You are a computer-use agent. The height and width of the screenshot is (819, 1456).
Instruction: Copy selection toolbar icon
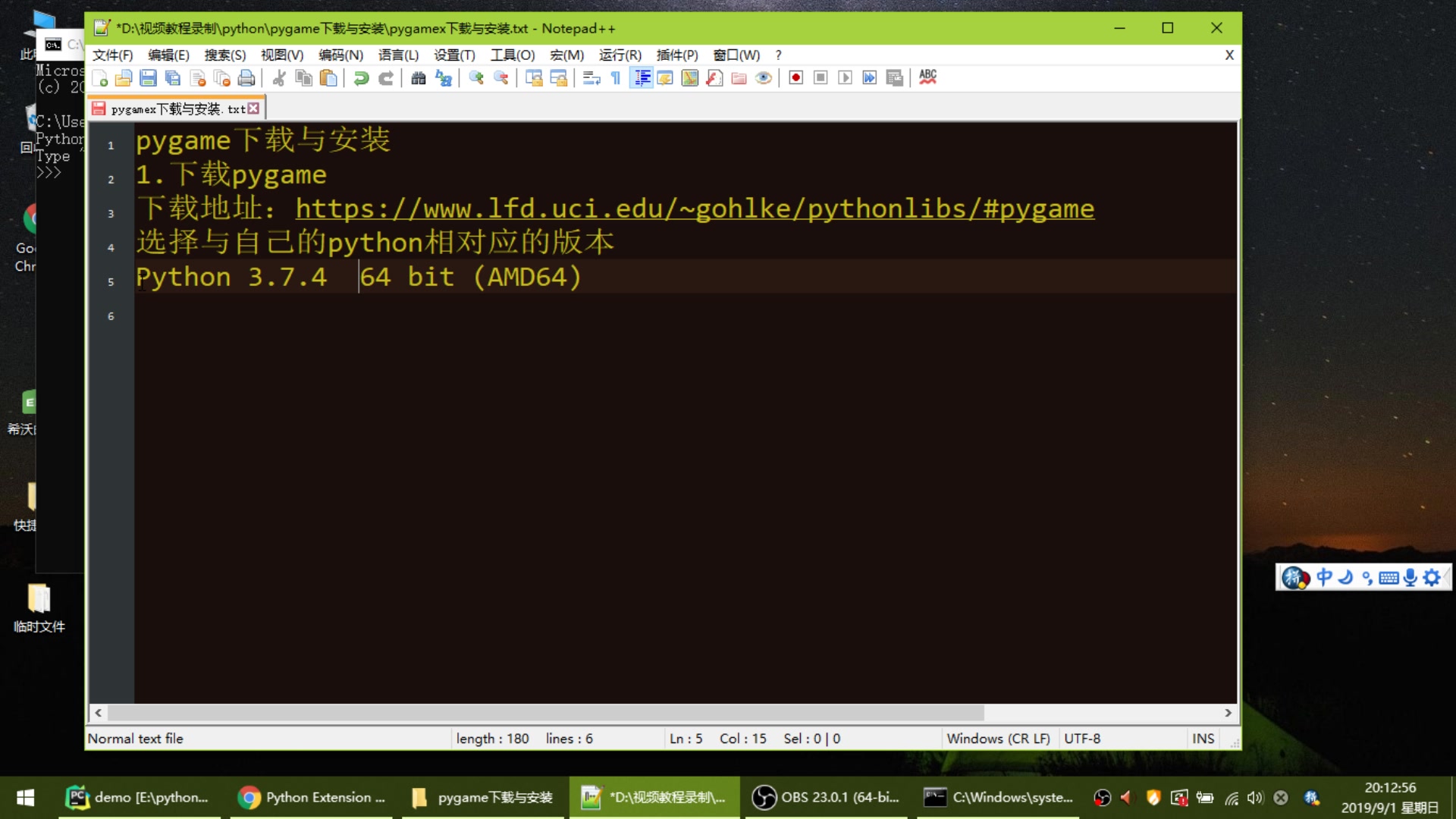pos(303,78)
